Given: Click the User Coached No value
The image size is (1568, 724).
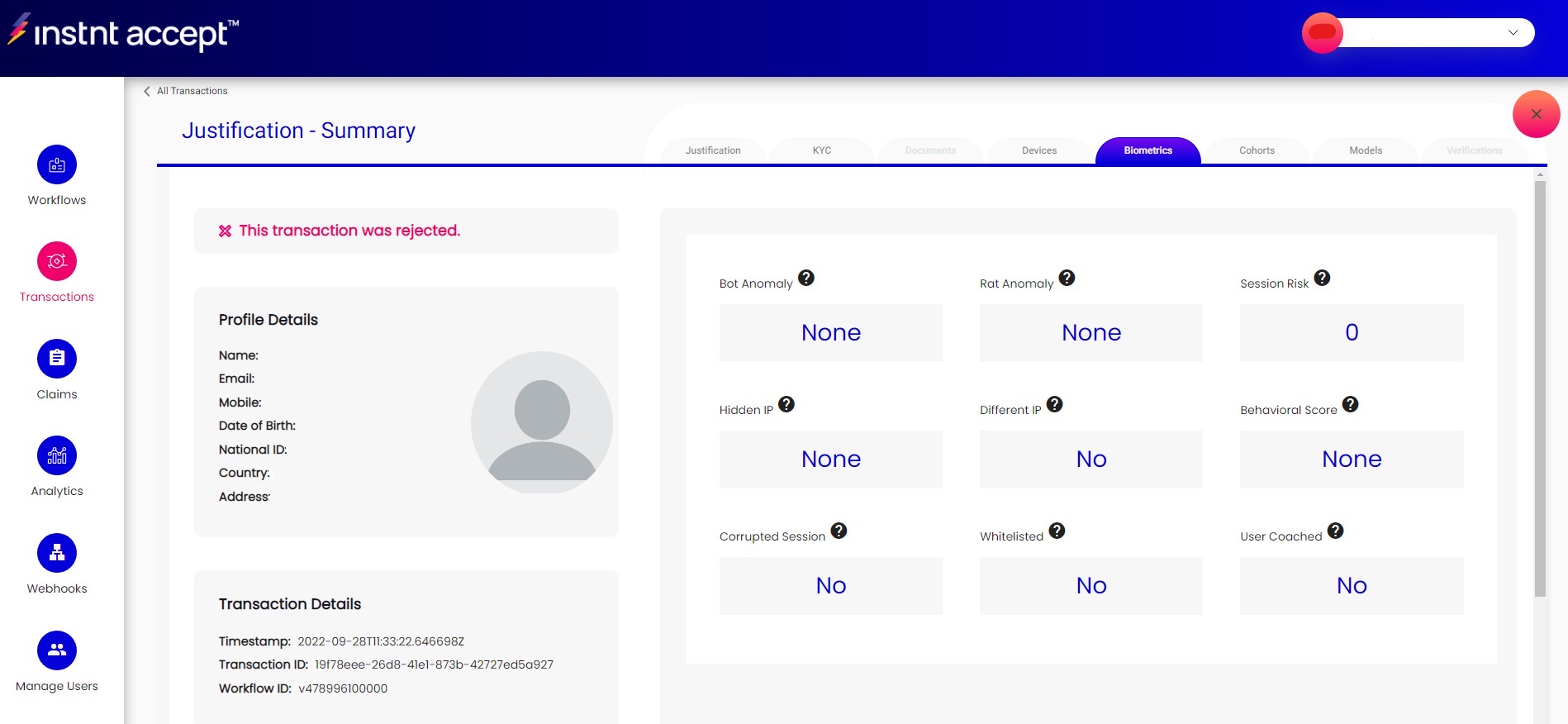Looking at the screenshot, I should 1352,586.
